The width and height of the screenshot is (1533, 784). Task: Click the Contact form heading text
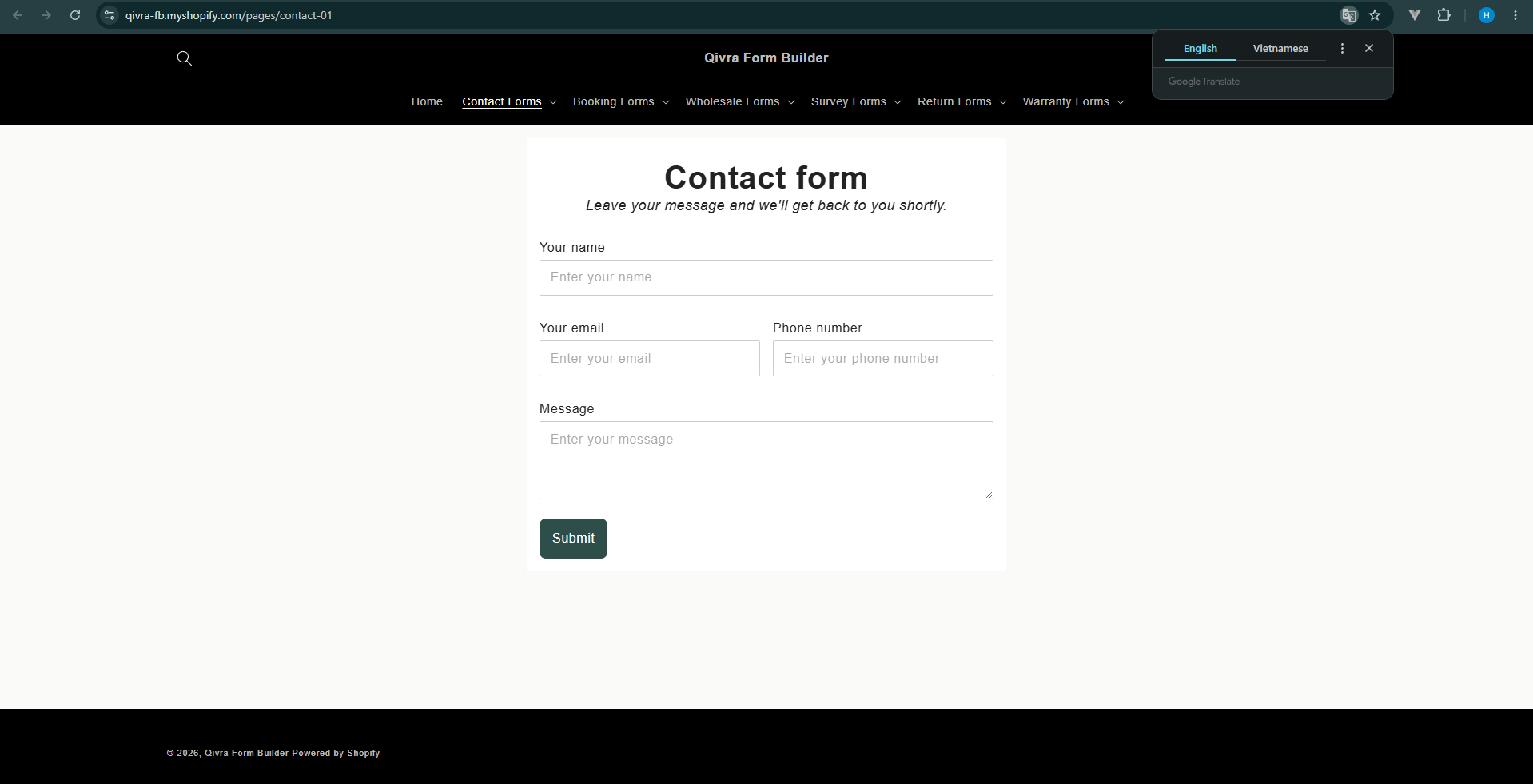[x=766, y=177]
